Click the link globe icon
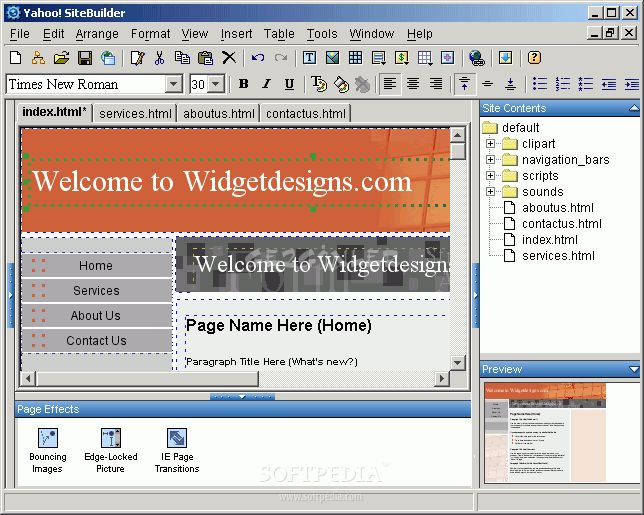The height and width of the screenshot is (515, 644). click(476, 58)
